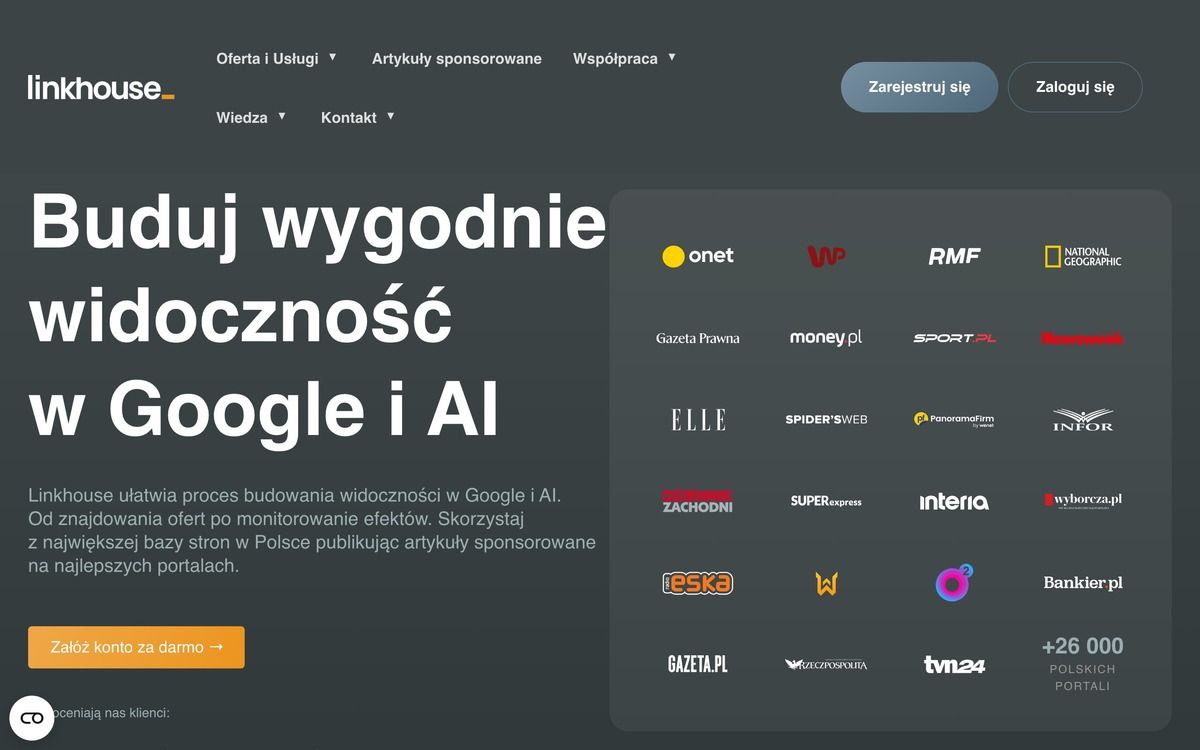Expand the Oferta i Usługi dropdown

277,58
